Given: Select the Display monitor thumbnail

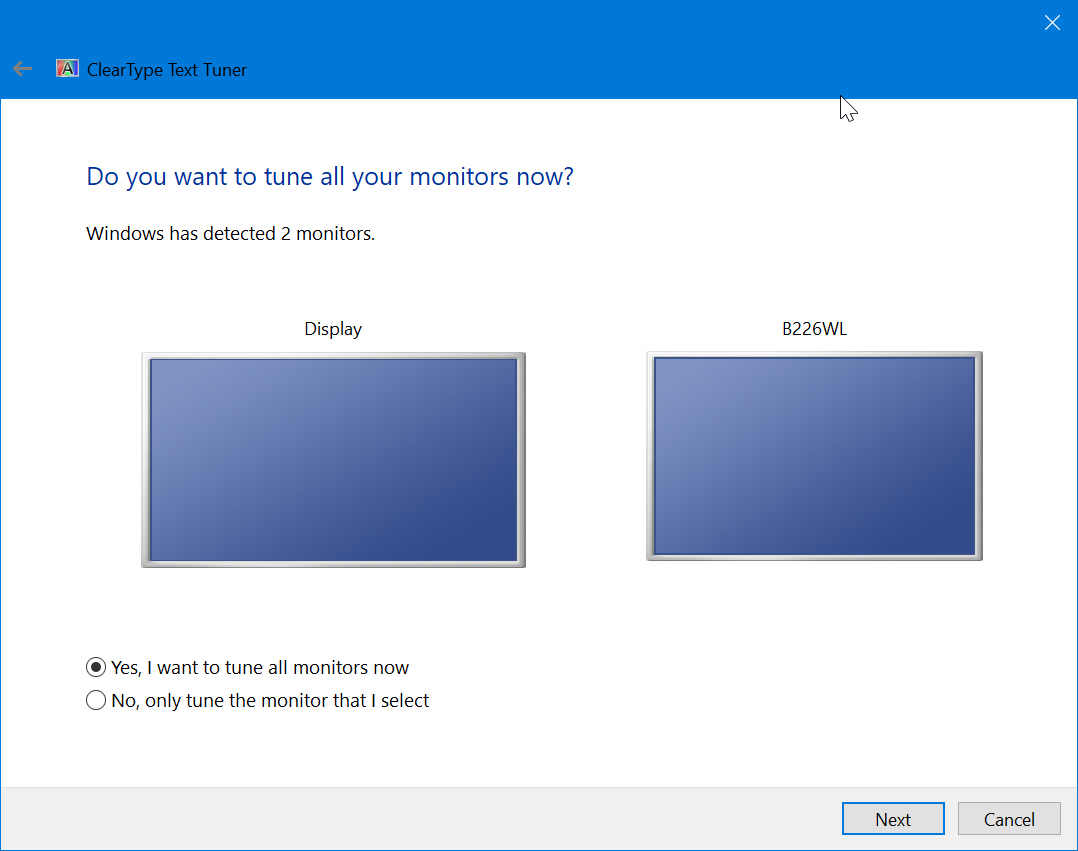Looking at the screenshot, I should [x=333, y=460].
